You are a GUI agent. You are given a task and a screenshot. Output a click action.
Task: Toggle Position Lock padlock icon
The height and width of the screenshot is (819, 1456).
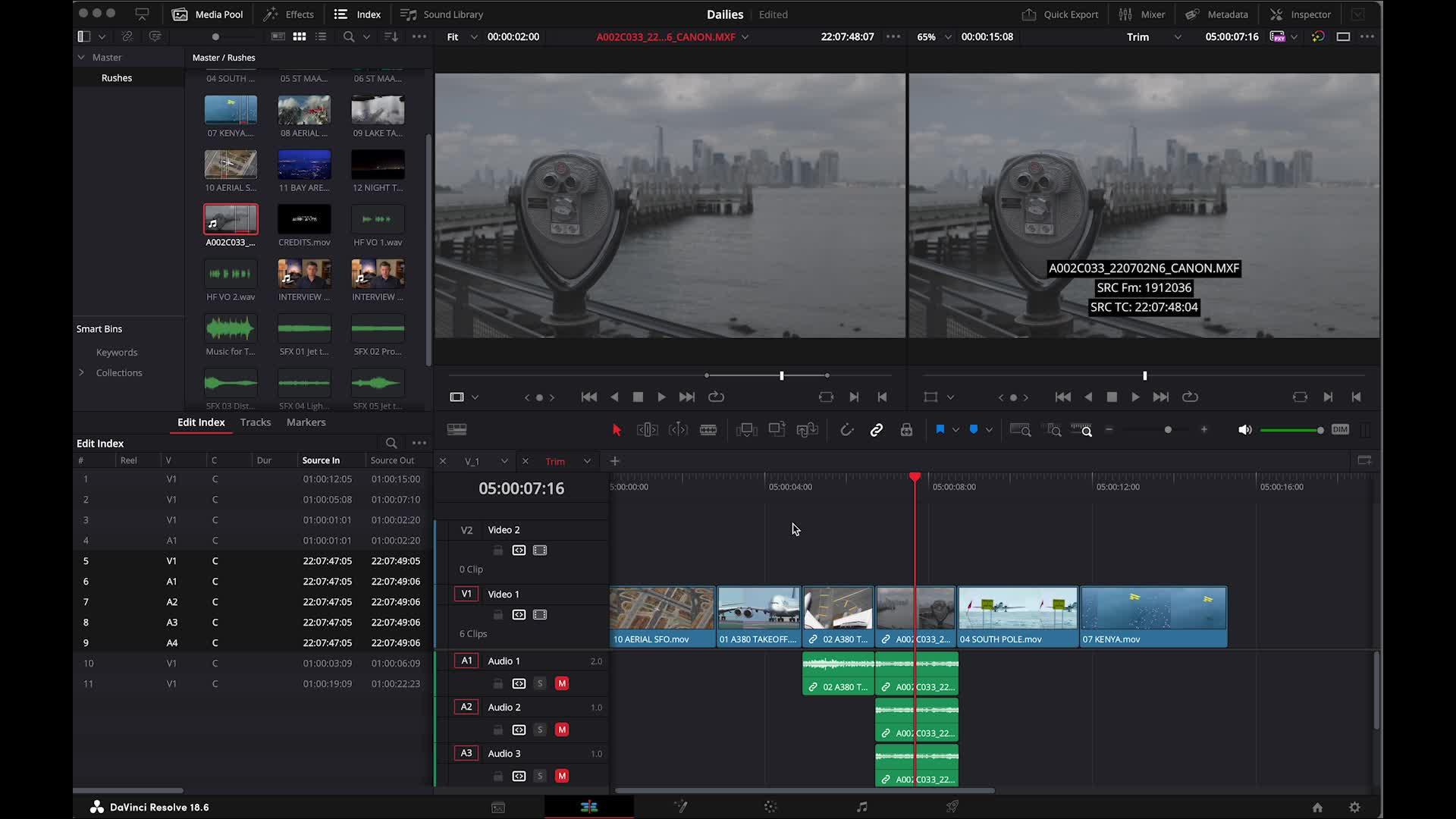click(906, 430)
